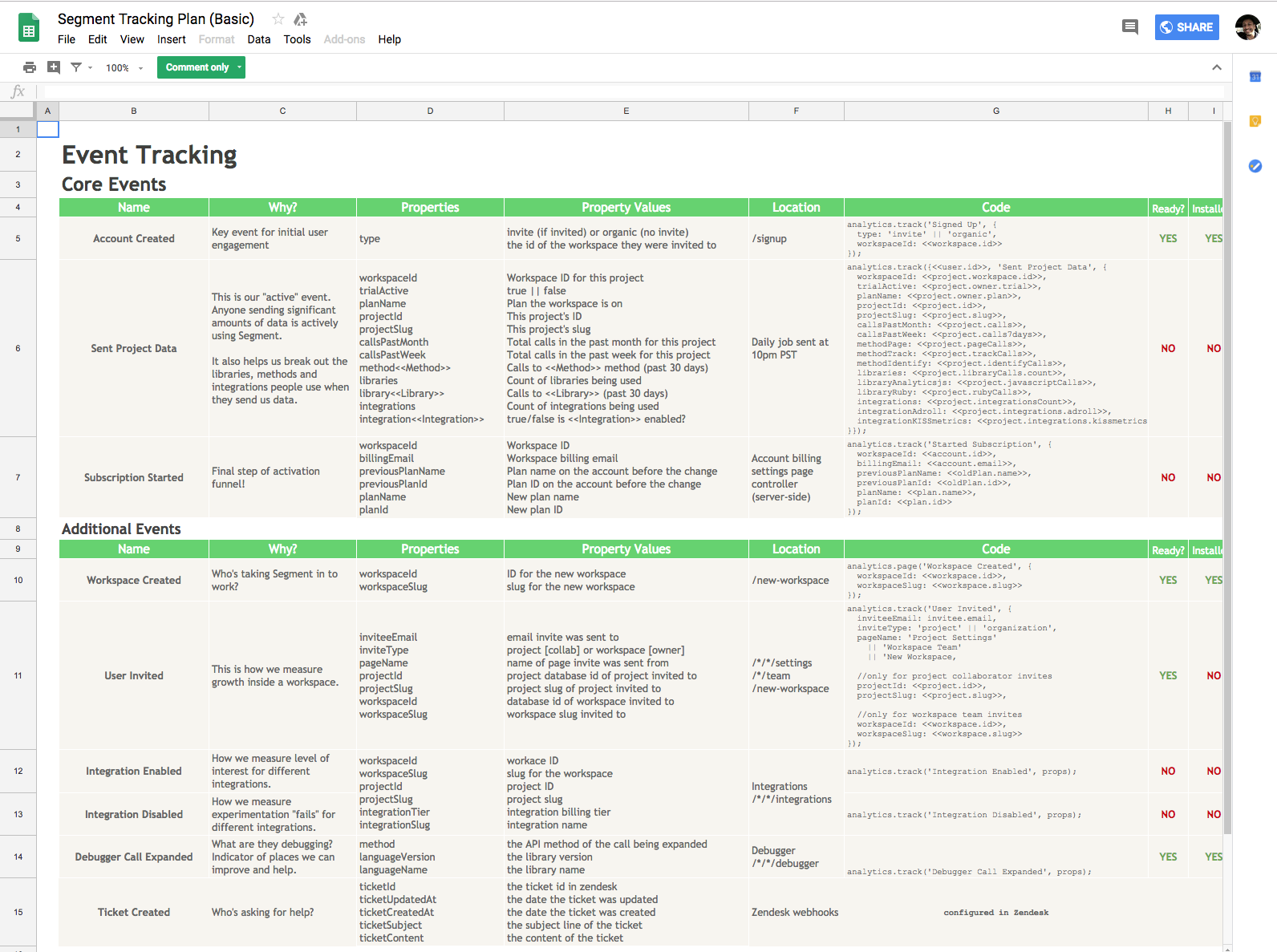Open the comments history icon
This screenshot has width=1277, height=952.
[x=1129, y=27]
